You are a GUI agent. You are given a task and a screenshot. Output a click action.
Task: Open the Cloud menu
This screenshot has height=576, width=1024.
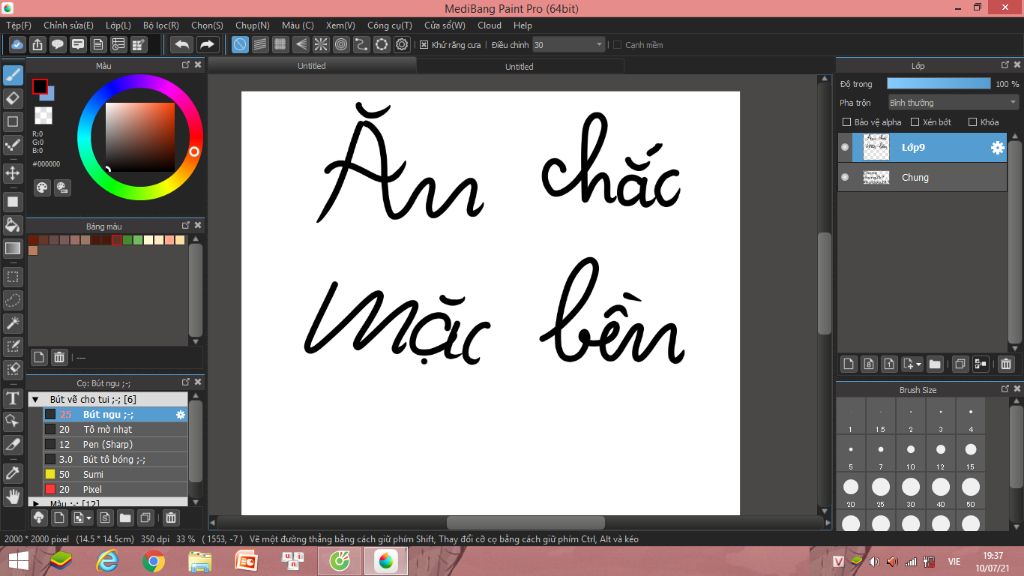489,25
